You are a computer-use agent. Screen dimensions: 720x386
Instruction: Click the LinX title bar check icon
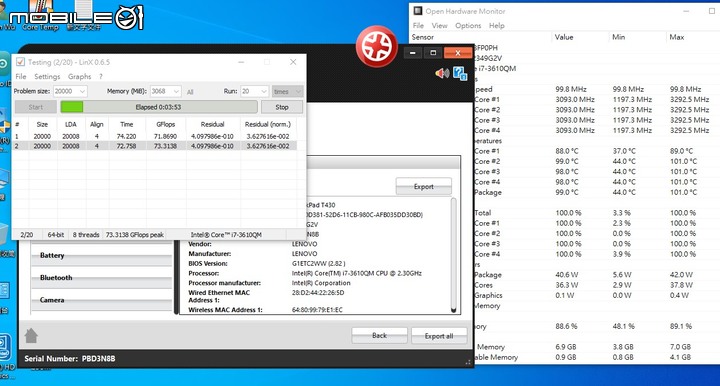pos(20,62)
